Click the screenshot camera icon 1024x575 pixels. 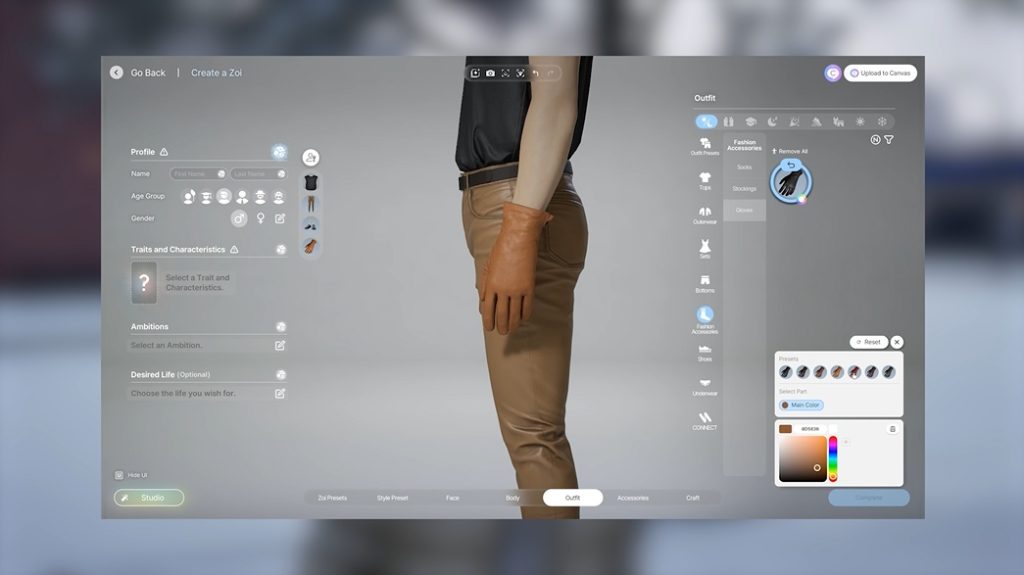(490, 73)
